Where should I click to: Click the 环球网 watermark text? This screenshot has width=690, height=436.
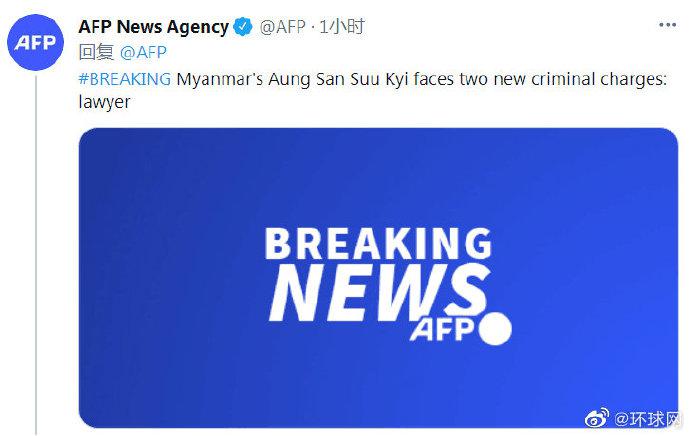pos(652,416)
